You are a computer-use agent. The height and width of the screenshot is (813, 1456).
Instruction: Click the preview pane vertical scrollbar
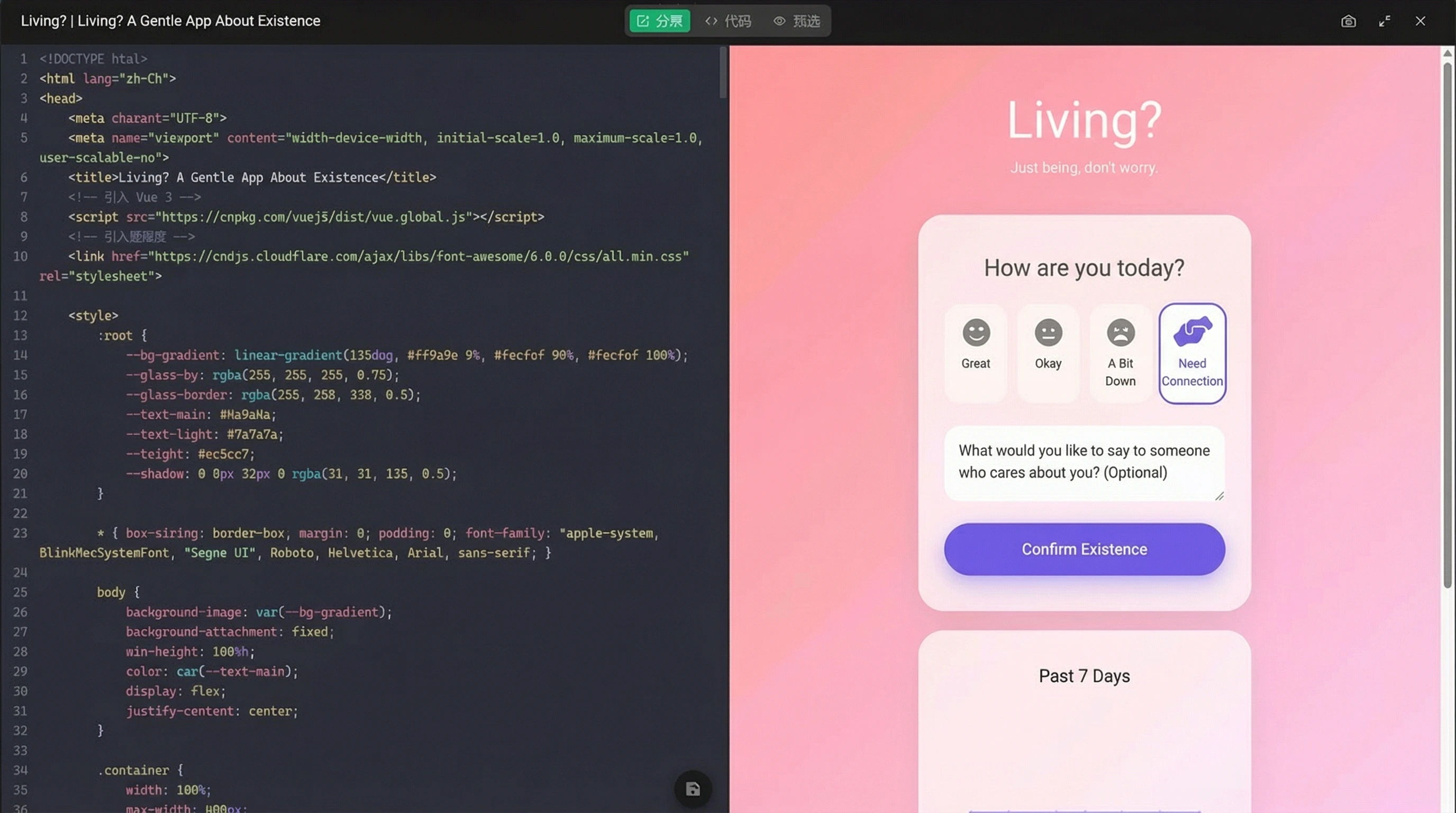(x=1447, y=325)
